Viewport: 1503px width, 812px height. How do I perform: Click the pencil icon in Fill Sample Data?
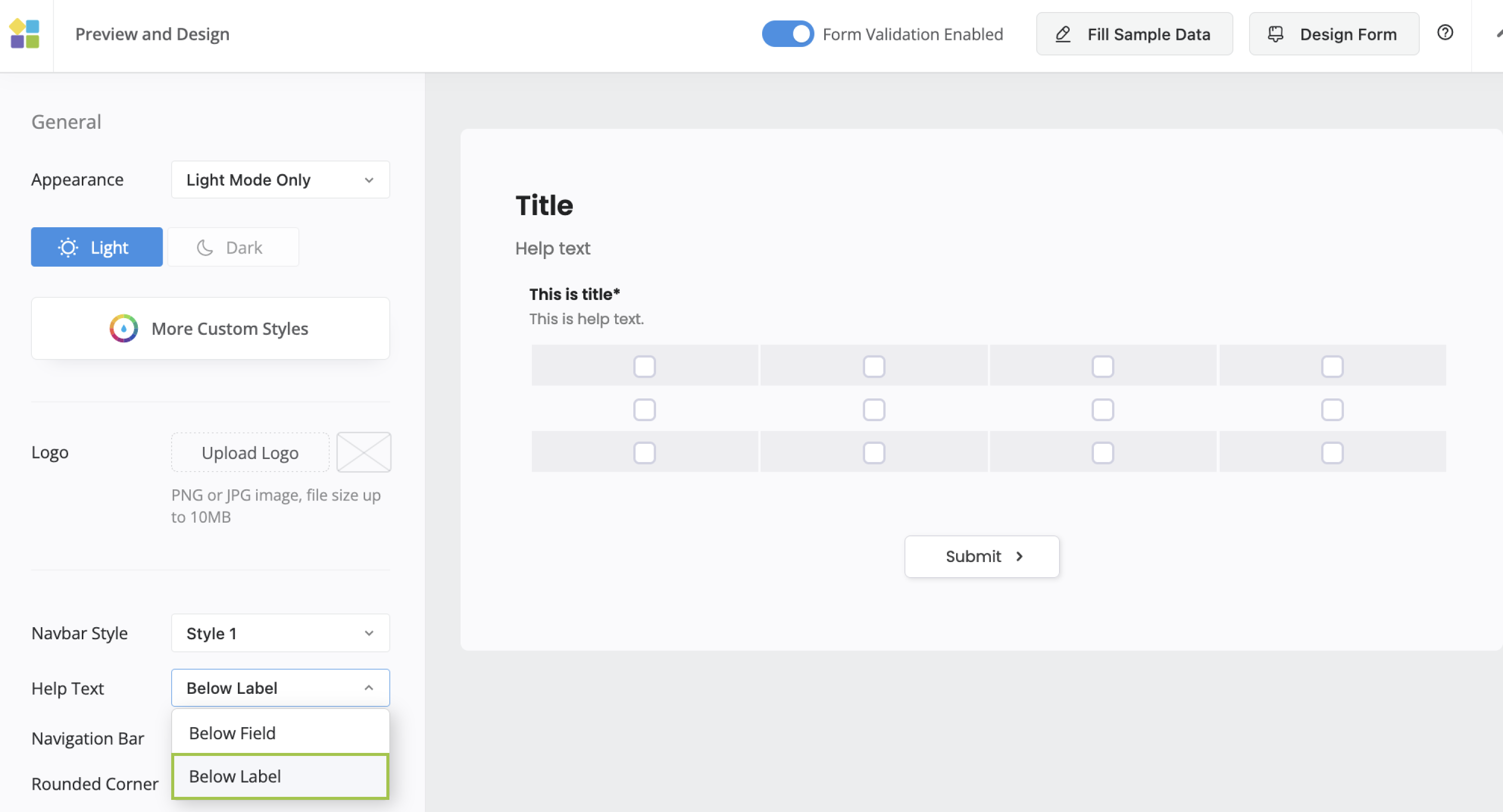point(1063,34)
